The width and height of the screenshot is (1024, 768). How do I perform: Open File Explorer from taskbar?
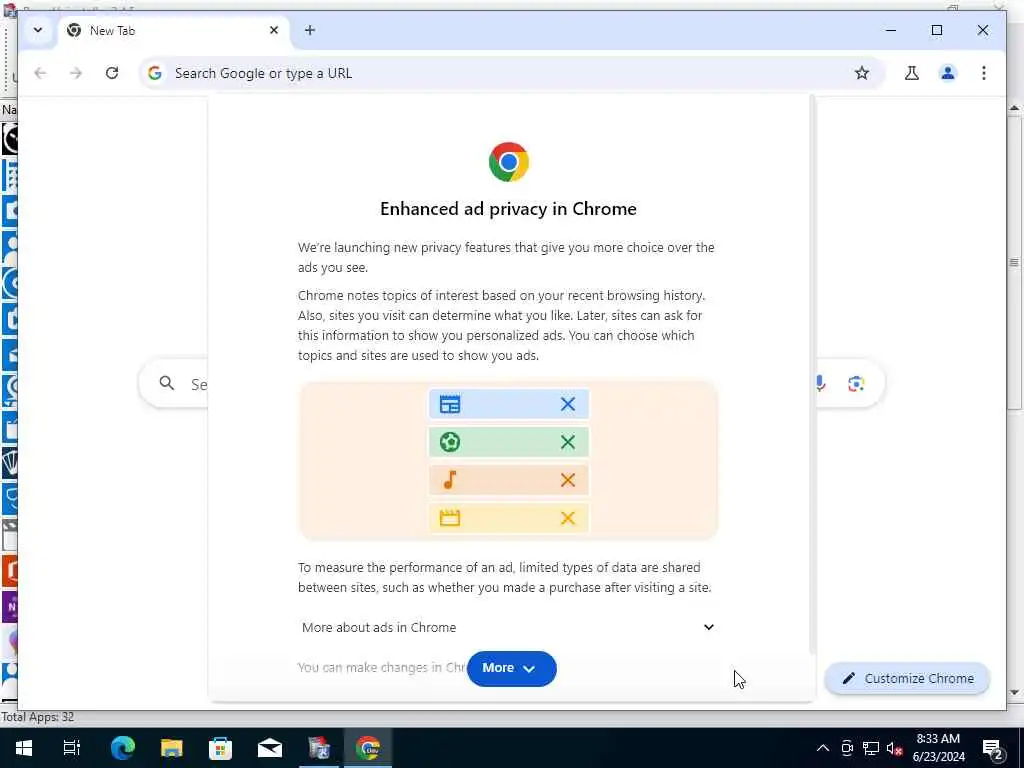pyautogui.click(x=172, y=748)
